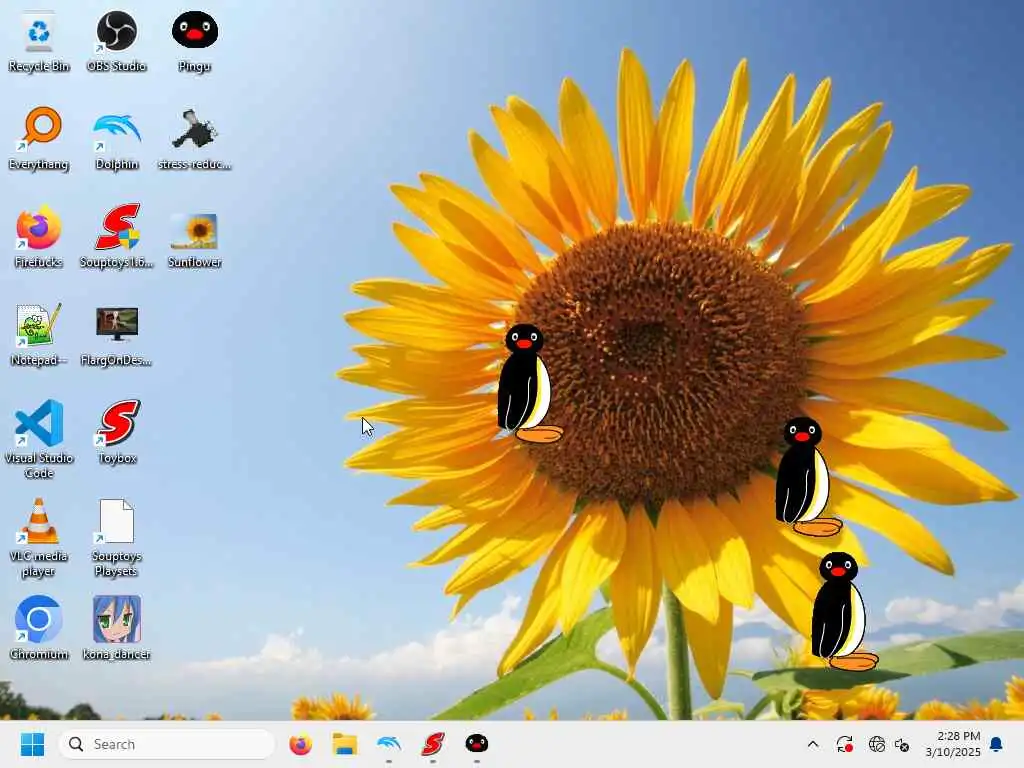The height and width of the screenshot is (768, 1024).
Task: Launch OBS Studio from the desktop
Action: point(116,40)
